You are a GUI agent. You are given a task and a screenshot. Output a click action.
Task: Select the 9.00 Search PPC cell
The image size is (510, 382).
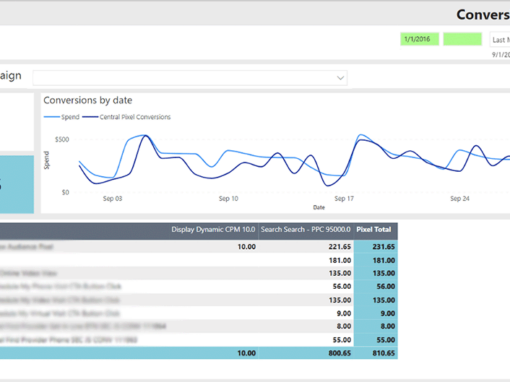[x=343, y=313]
